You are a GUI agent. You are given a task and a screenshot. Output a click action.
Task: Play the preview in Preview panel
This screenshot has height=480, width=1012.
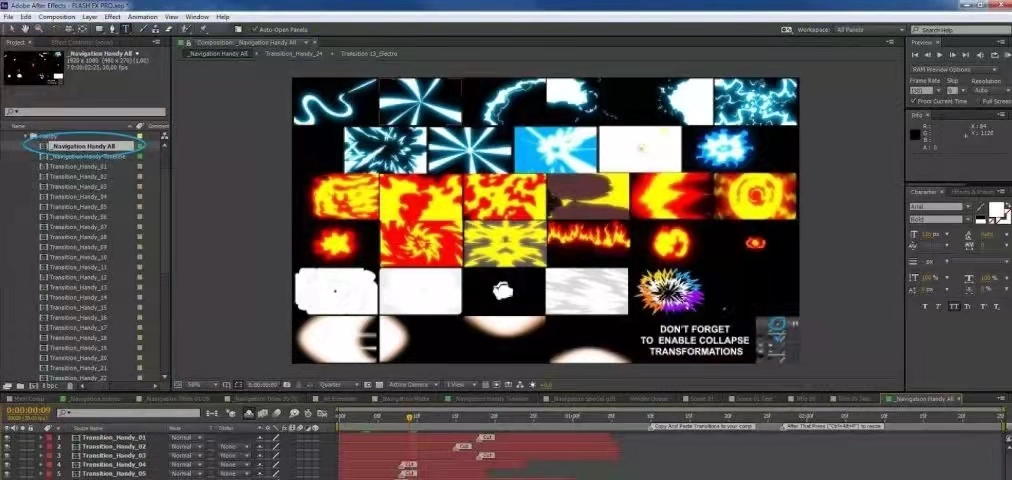pyautogui.click(x=940, y=55)
